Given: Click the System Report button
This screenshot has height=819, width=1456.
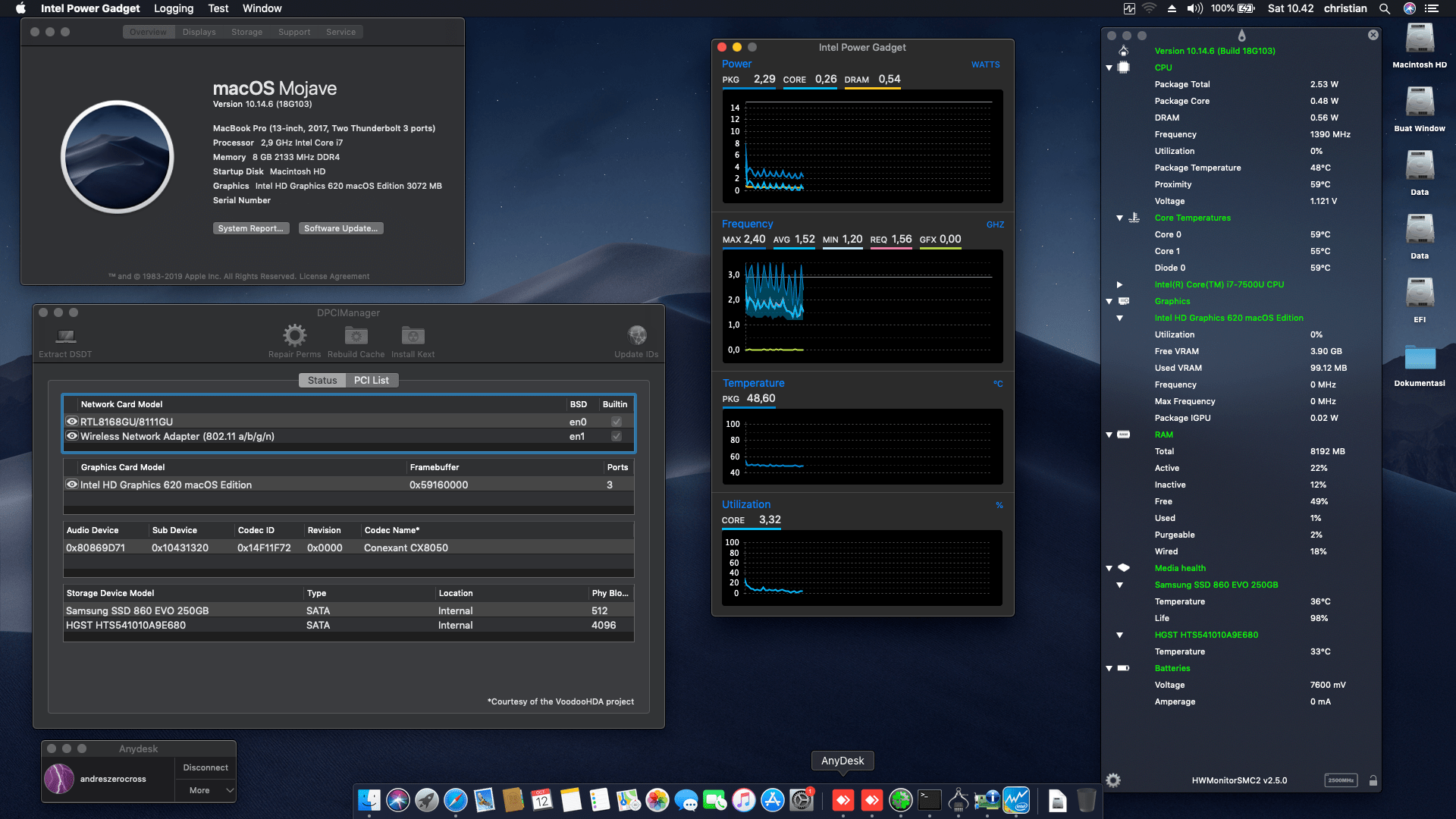Looking at the screenshot, I should click(251, 227).
